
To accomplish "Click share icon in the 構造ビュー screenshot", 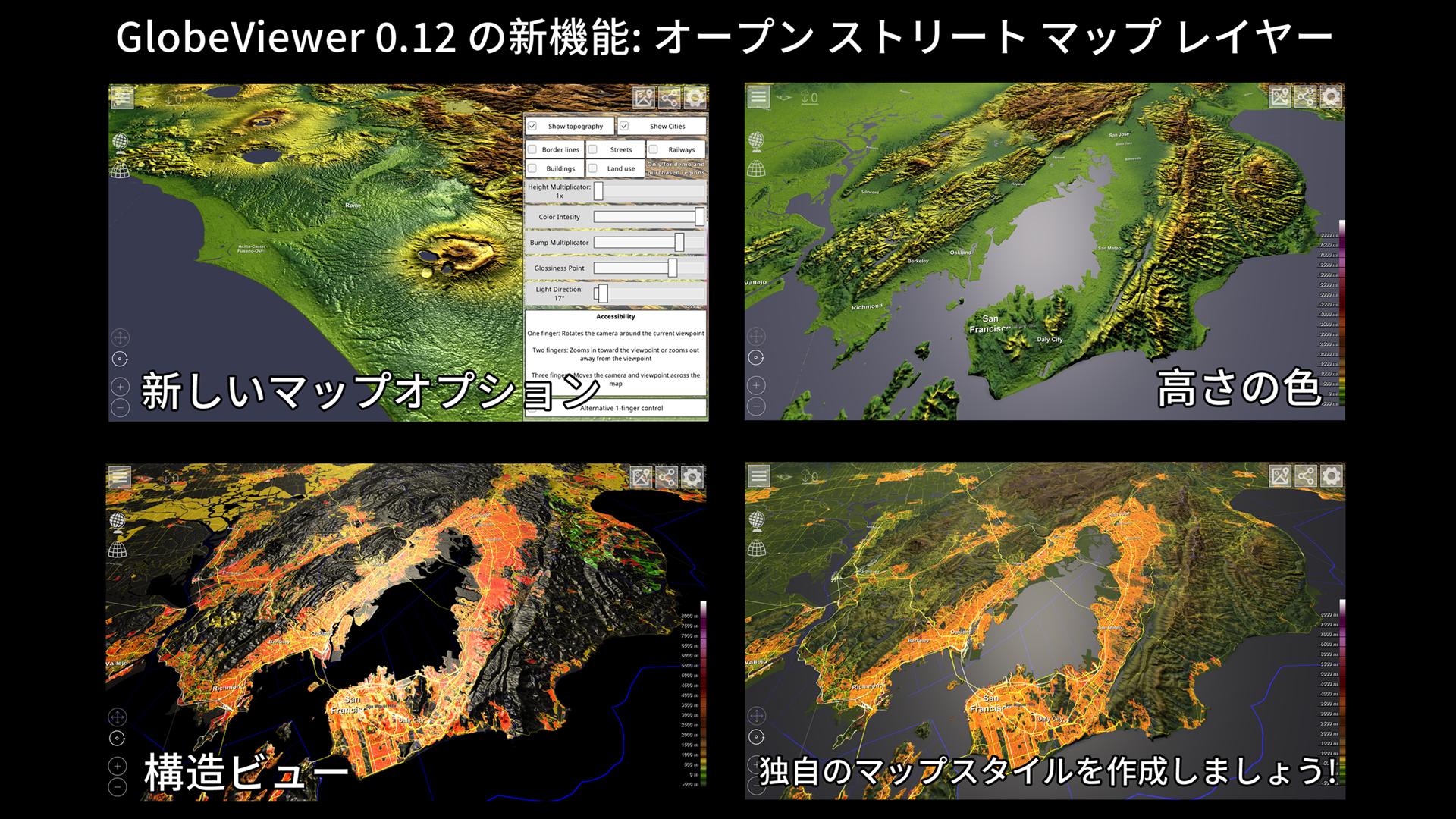I will coord(666,477).
